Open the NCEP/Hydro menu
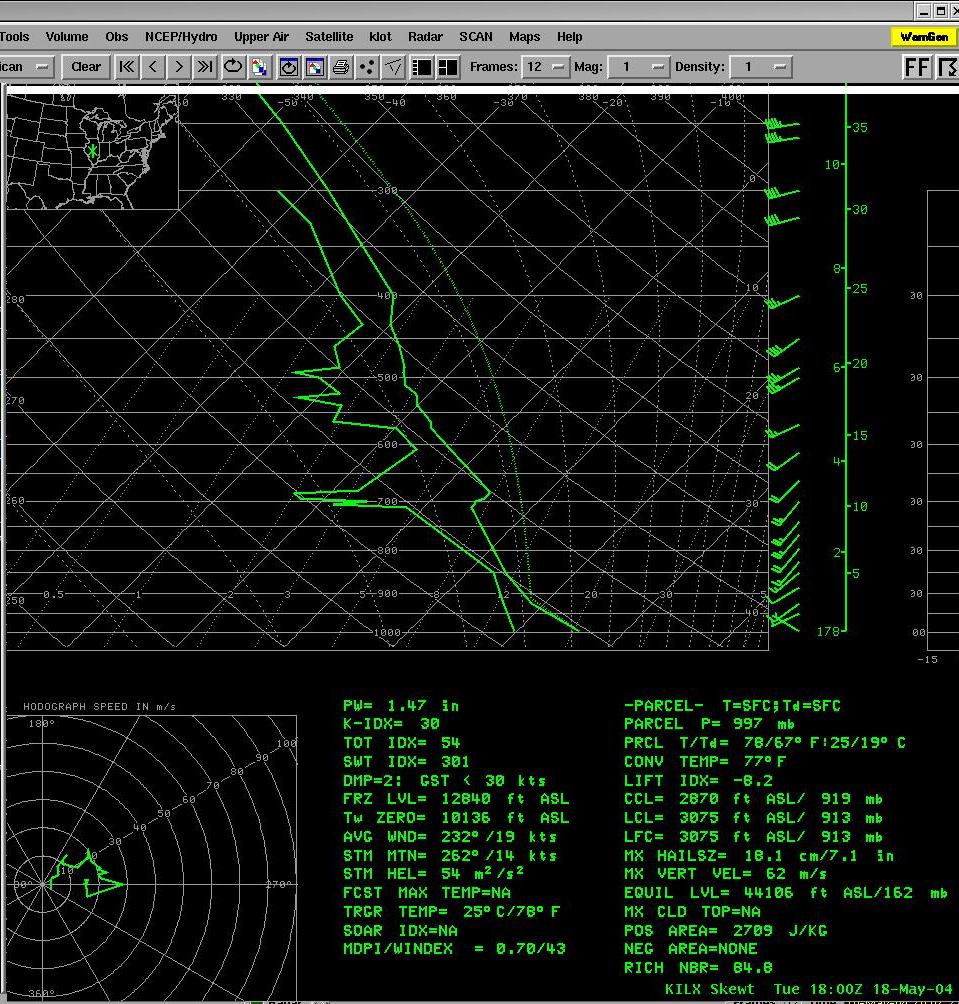959x1004 pixels. (181, 37)
